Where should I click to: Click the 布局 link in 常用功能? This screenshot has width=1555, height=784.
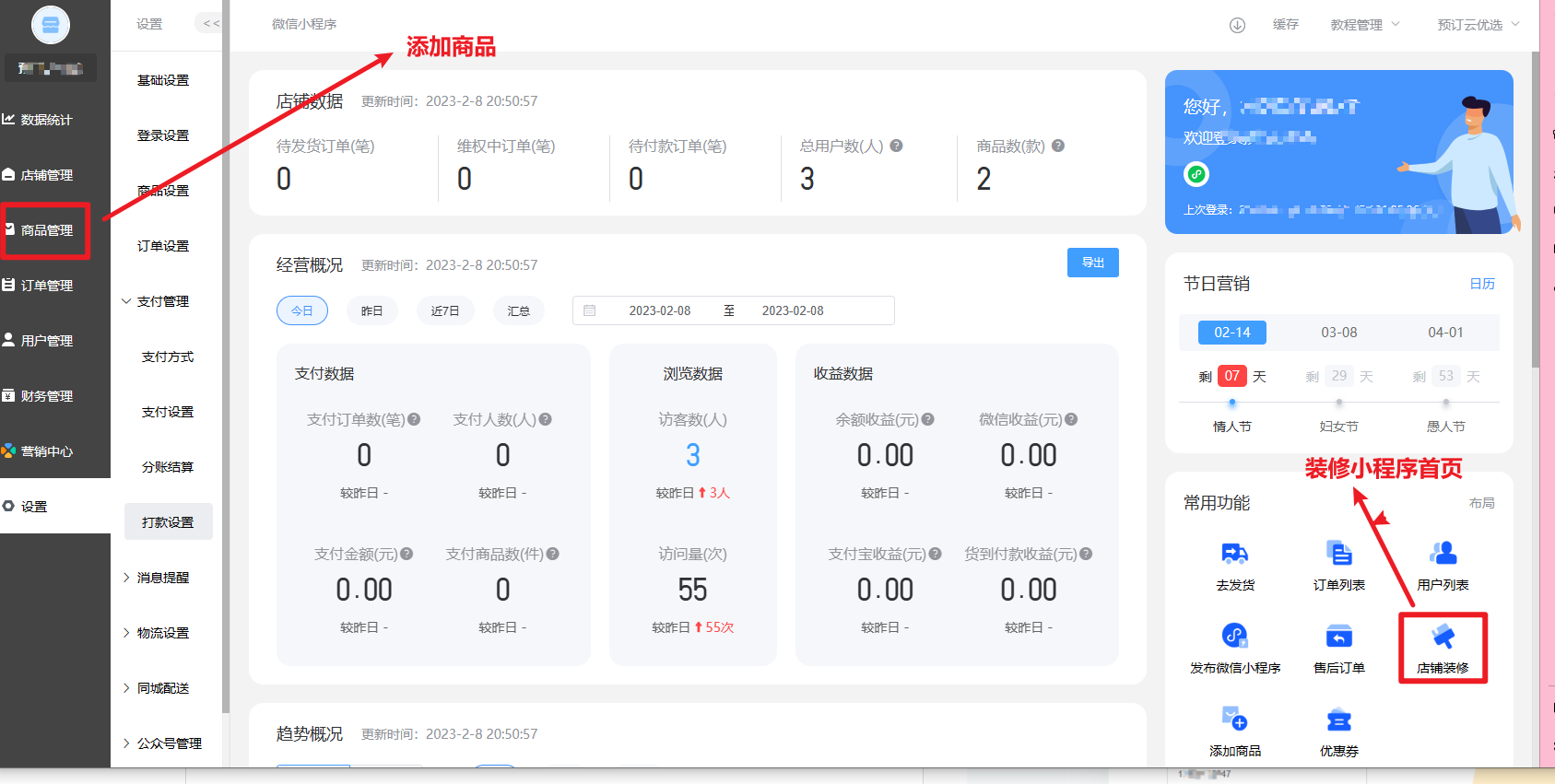(x=1482, y=503)
